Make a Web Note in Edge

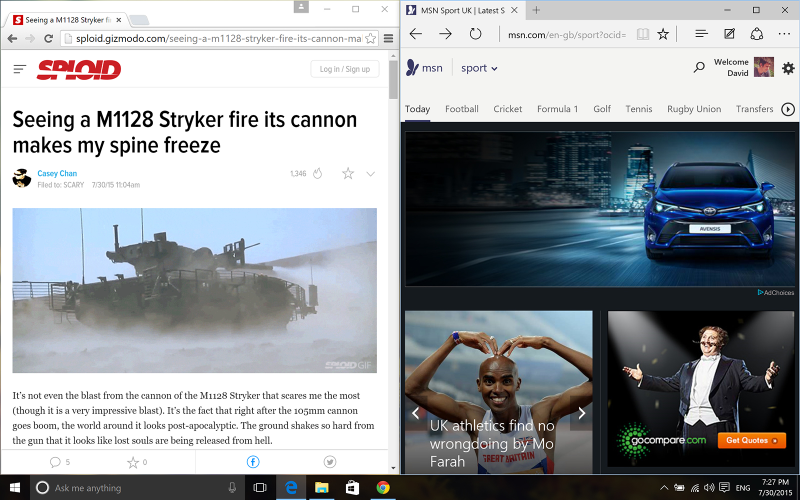click(730, 34)
